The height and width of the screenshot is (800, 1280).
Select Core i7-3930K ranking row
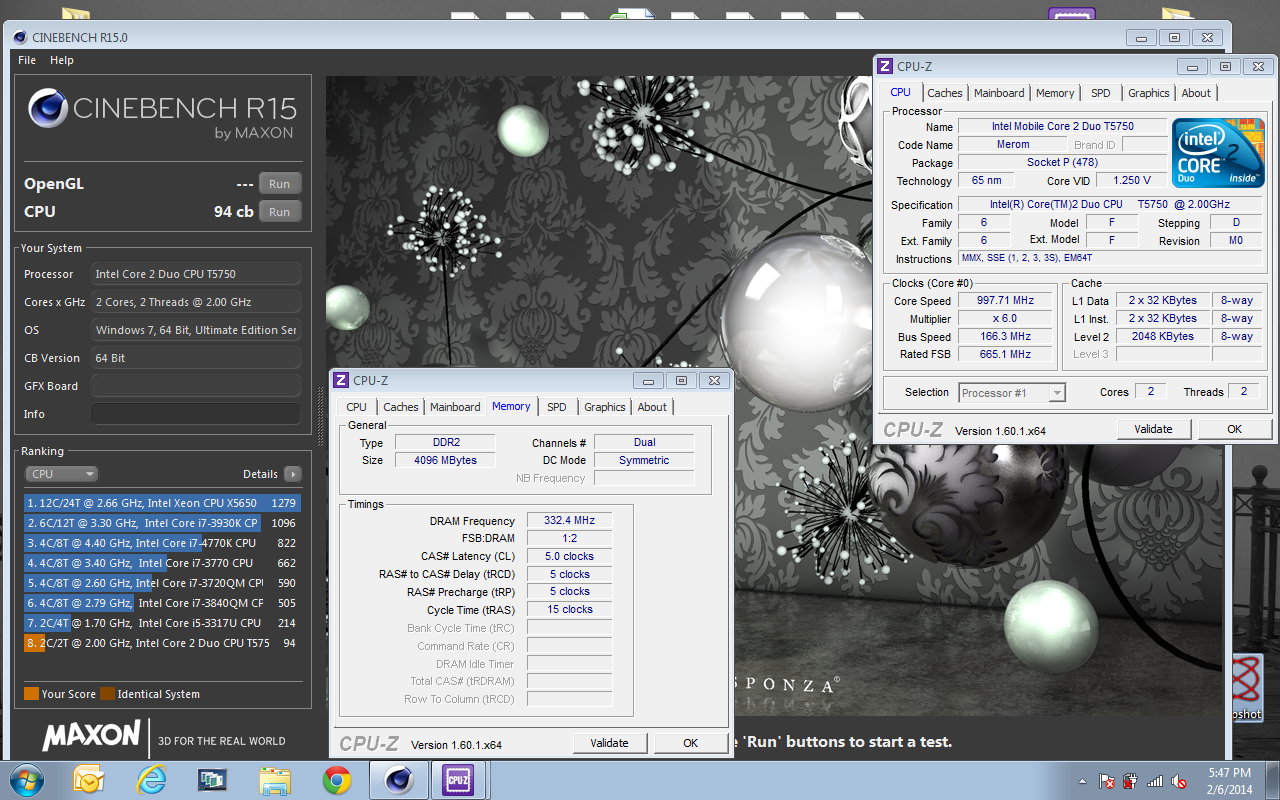click(x=163, y=523)
